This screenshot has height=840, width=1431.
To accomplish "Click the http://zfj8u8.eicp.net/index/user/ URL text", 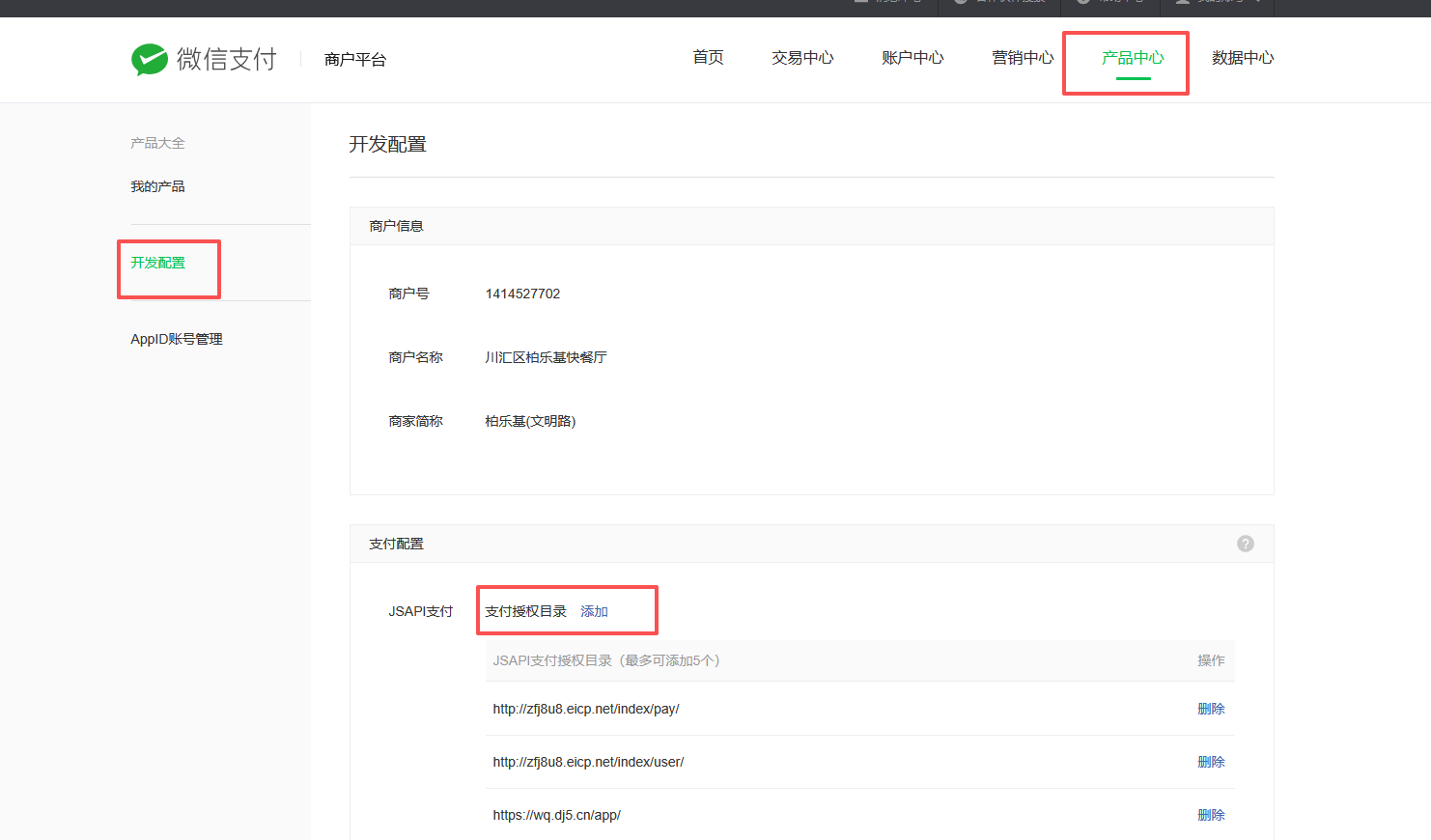I will 588,762.
